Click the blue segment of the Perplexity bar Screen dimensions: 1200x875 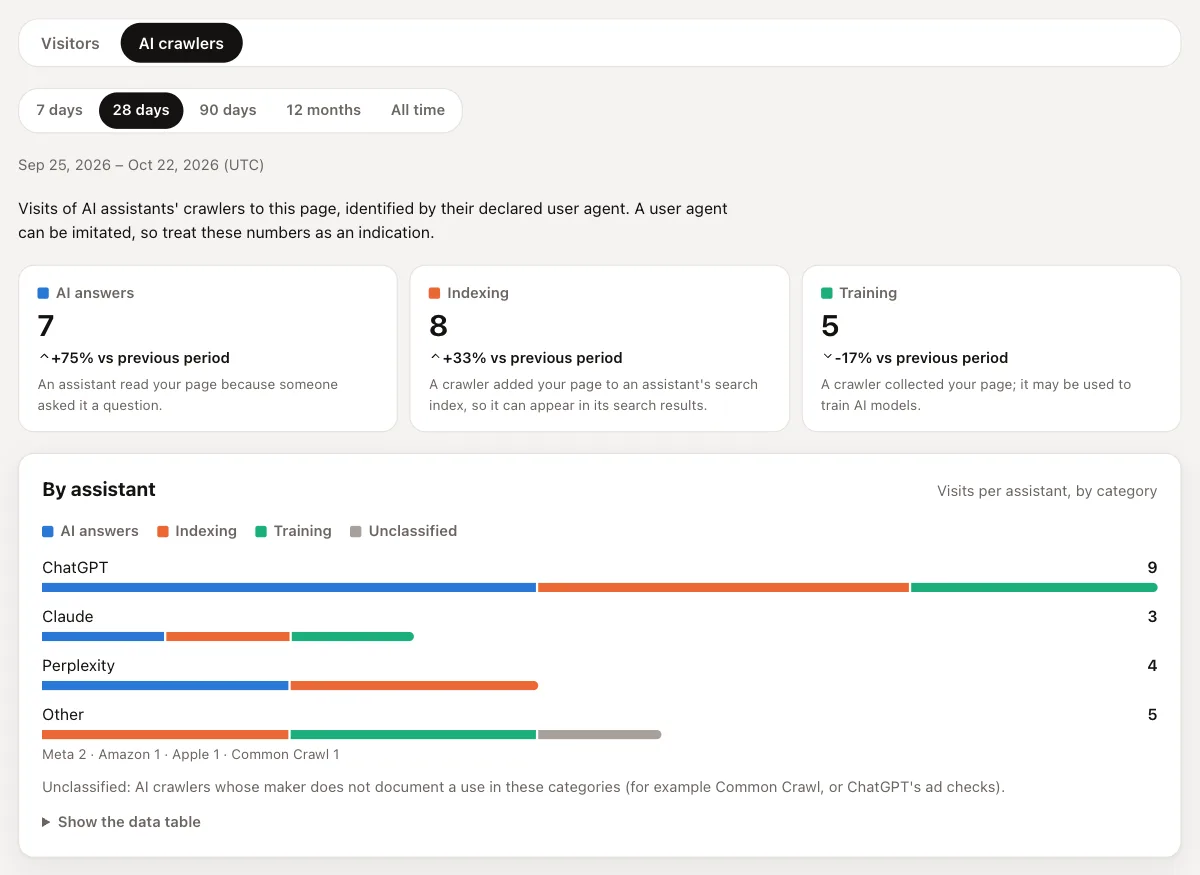click(x=165, y=685)
